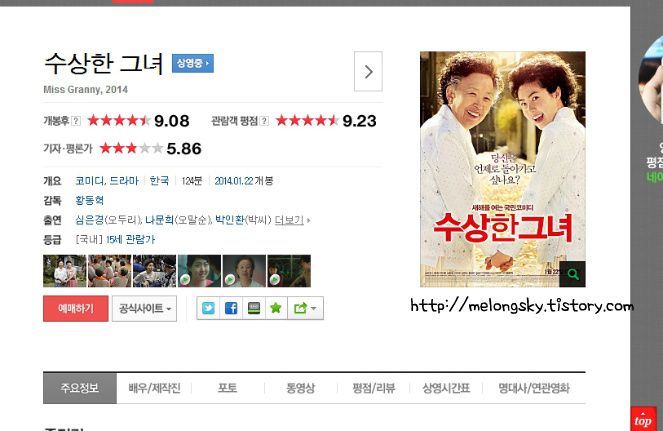Open director 황동혁 link

click(89, 200)
